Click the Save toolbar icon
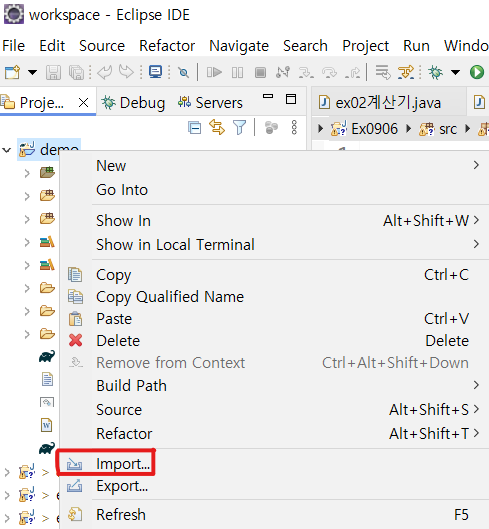This screenshot has height=529, width=489. [53, 73]
